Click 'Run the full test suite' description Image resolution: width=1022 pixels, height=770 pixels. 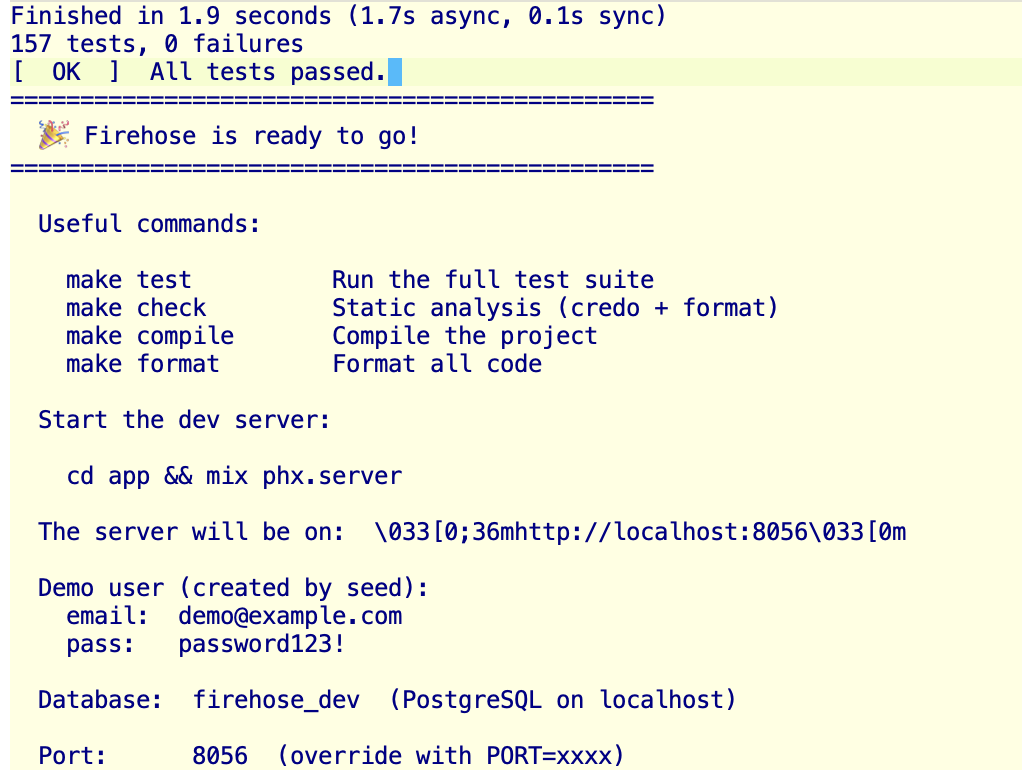[493, 280]
